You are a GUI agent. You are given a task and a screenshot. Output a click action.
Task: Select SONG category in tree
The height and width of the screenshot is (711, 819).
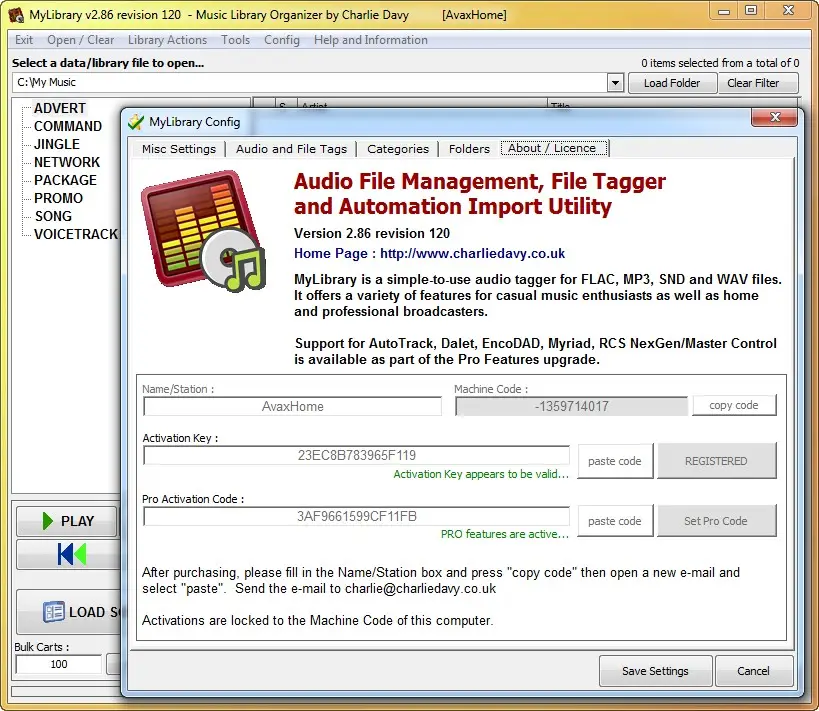53,216
